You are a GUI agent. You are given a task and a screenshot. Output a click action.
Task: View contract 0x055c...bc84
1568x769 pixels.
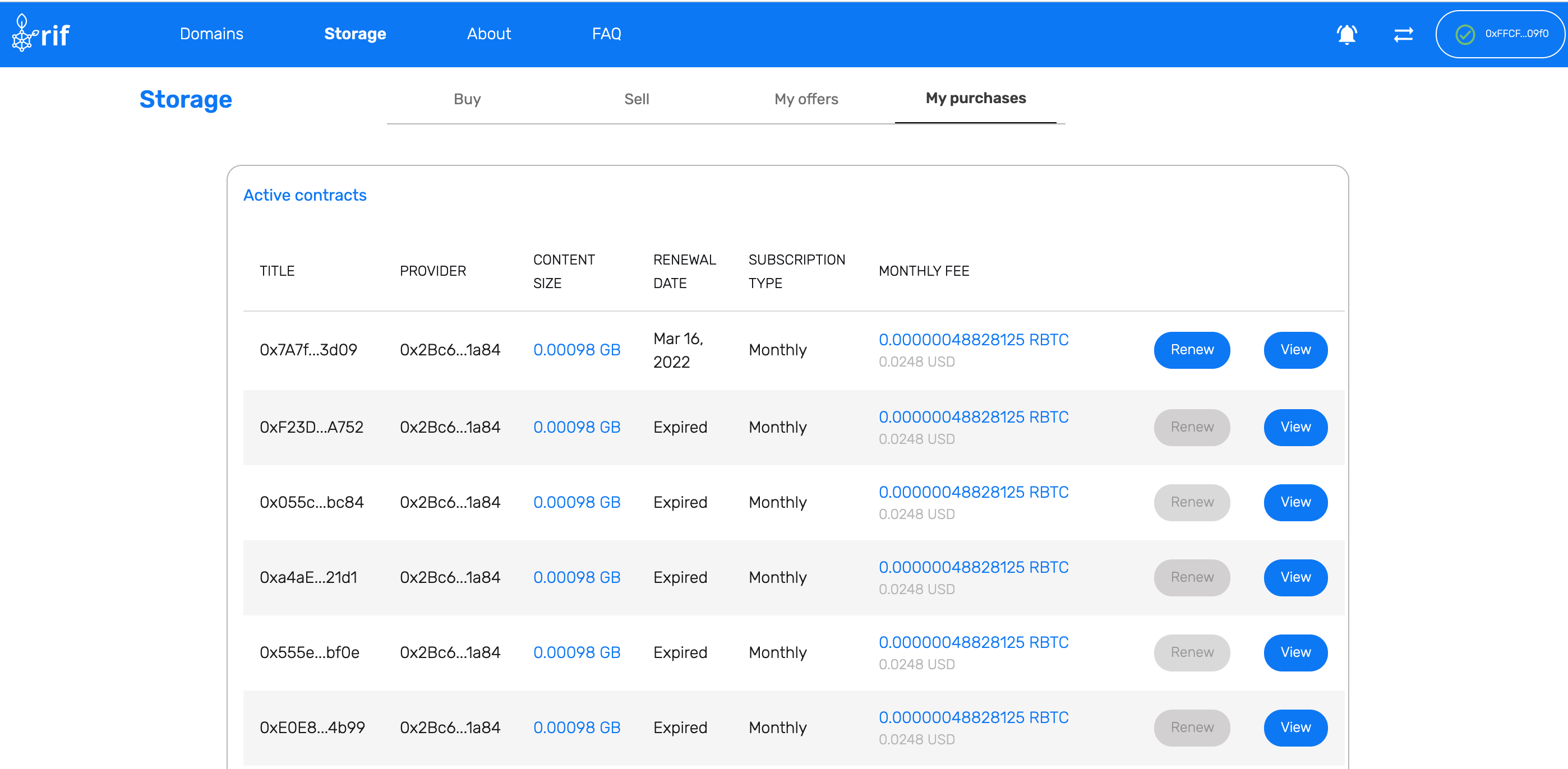(1295, 503)
